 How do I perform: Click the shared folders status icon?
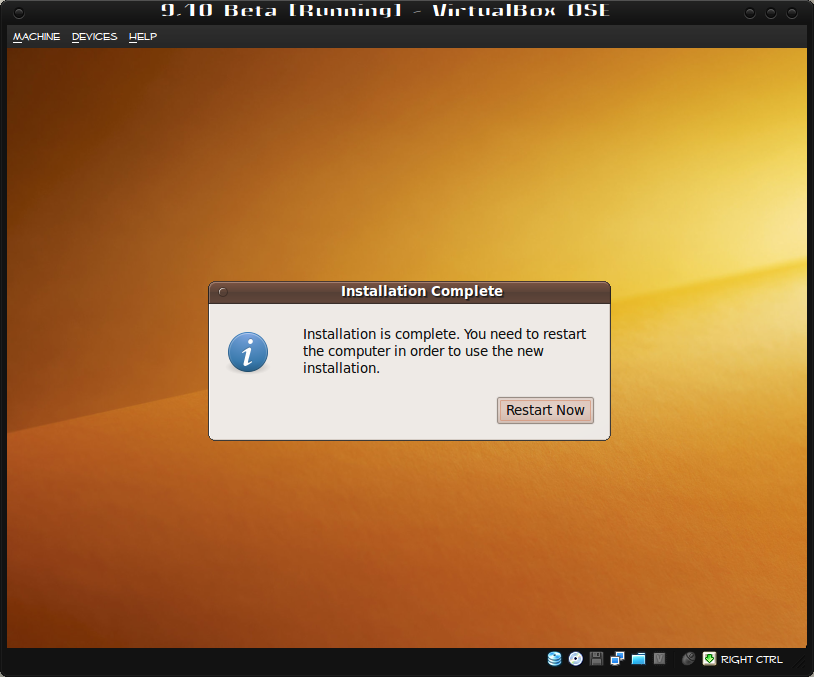pyautogui.click(x=639, y=659)
